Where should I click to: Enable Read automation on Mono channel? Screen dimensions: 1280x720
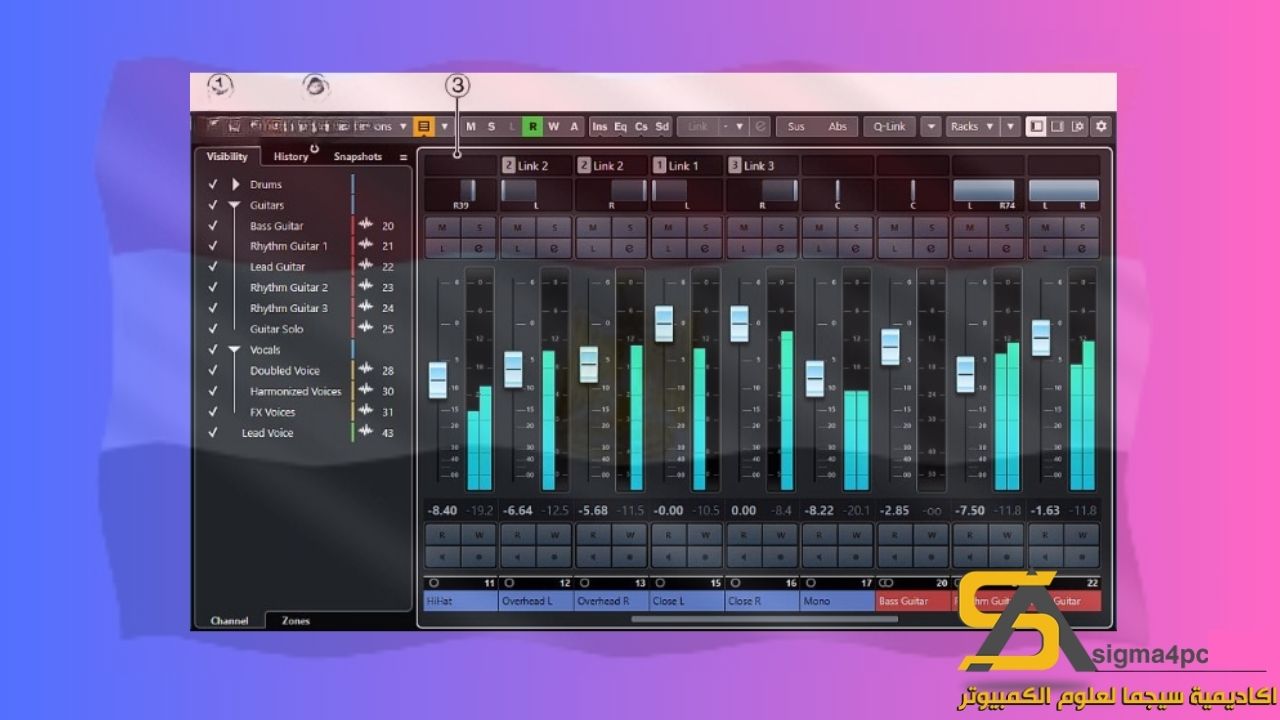point(819,534)
